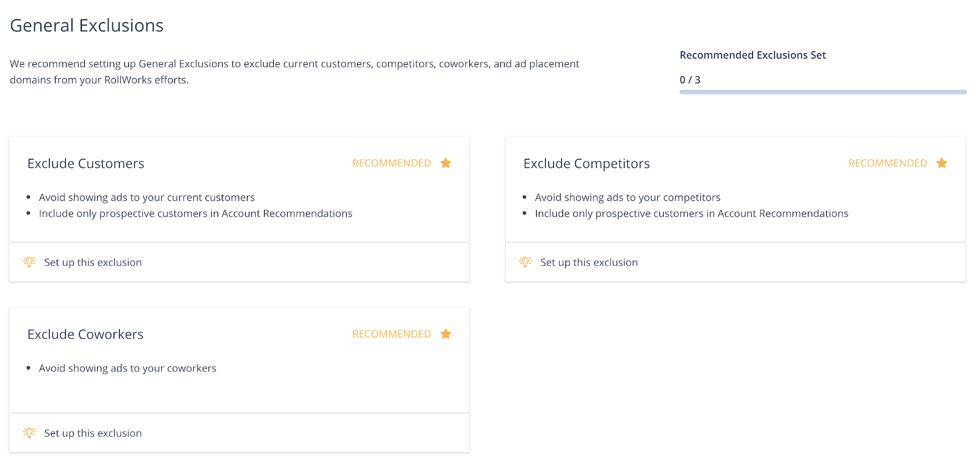Image resolution: width=974 pixels, height=470 pixels.
Task: Set up the competitors exclusion
Action: (x=589, y=262)
